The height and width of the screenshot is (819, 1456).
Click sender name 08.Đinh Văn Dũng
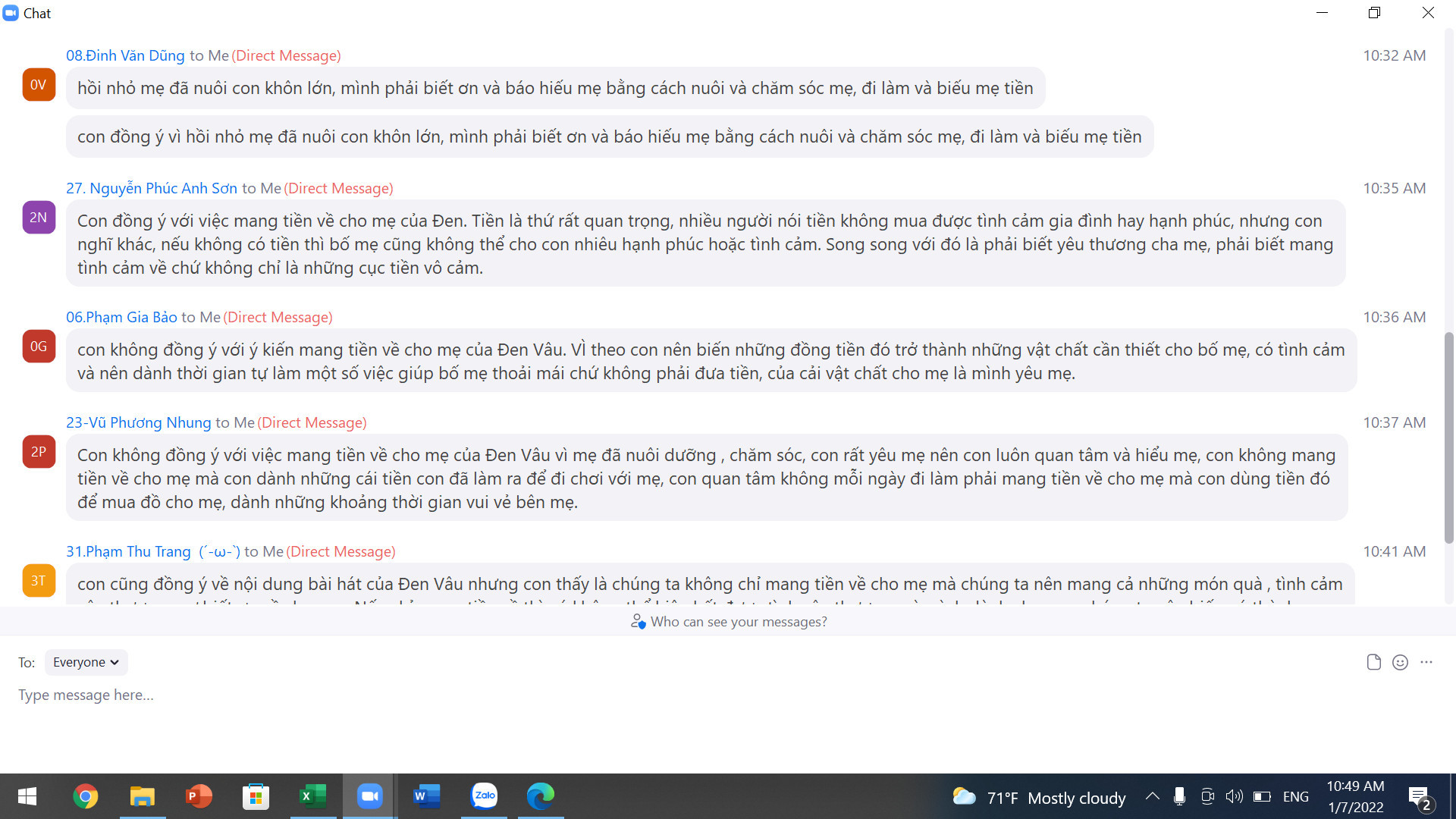coord(125,55)
